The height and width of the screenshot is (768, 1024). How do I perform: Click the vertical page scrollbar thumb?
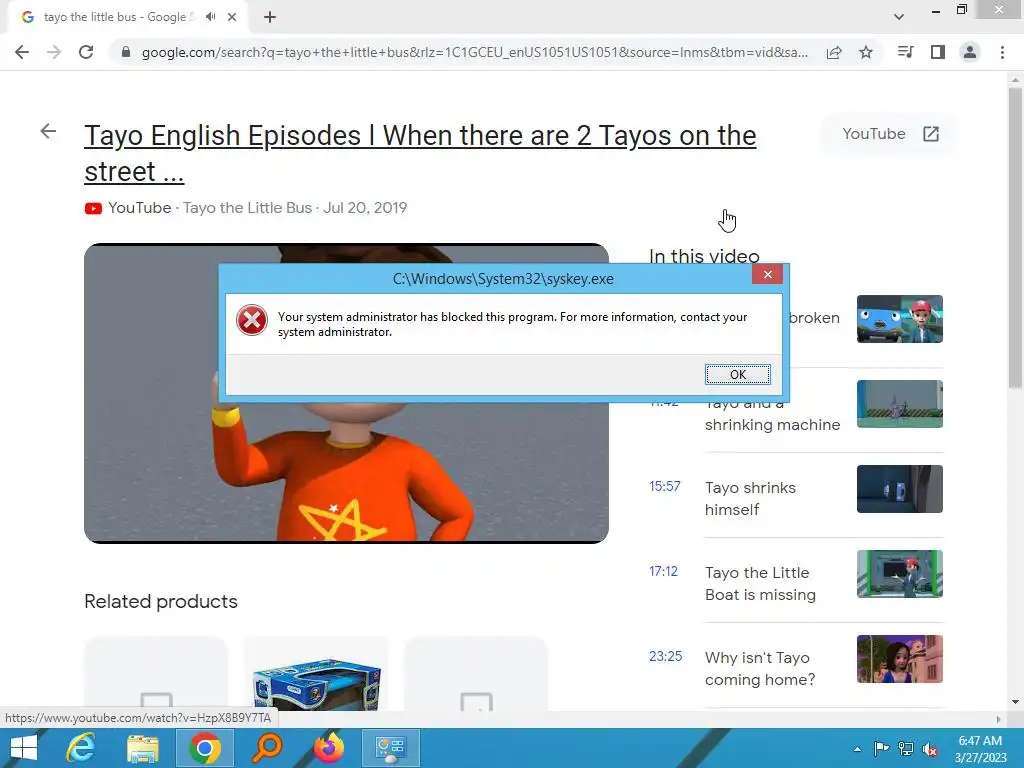pyautogui.click(x=1015, y=238)
